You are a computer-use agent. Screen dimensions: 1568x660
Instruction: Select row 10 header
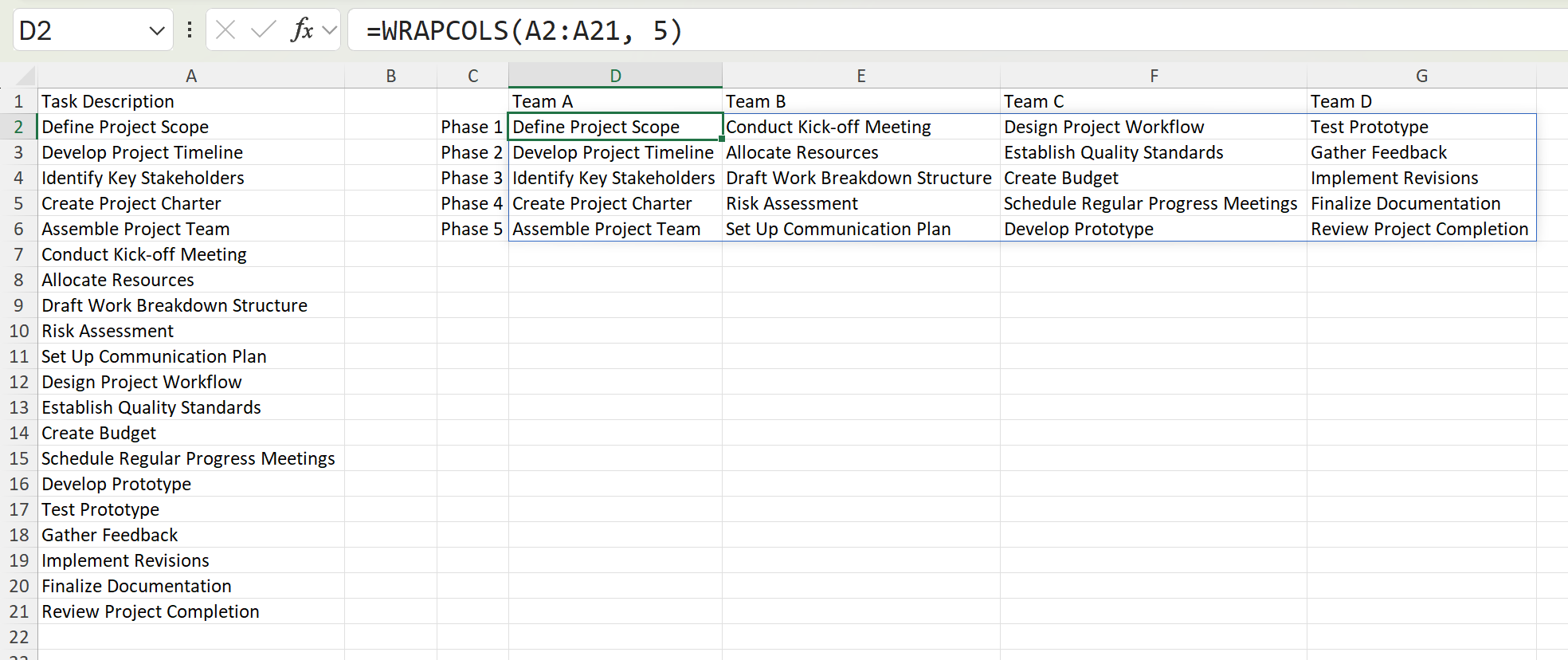pos(19,331)
